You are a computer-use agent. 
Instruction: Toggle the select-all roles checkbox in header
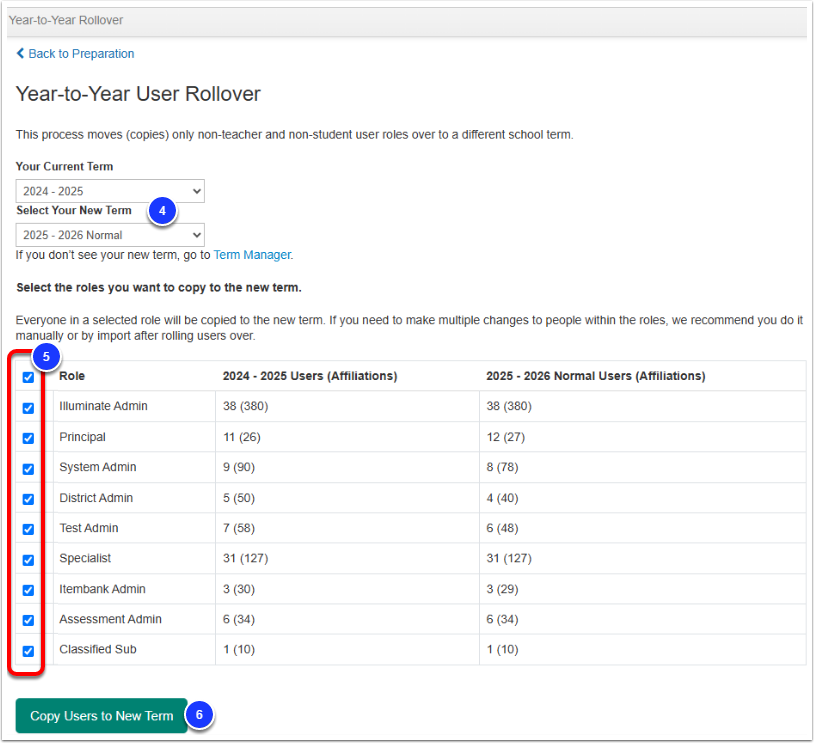tap(29, 377)
